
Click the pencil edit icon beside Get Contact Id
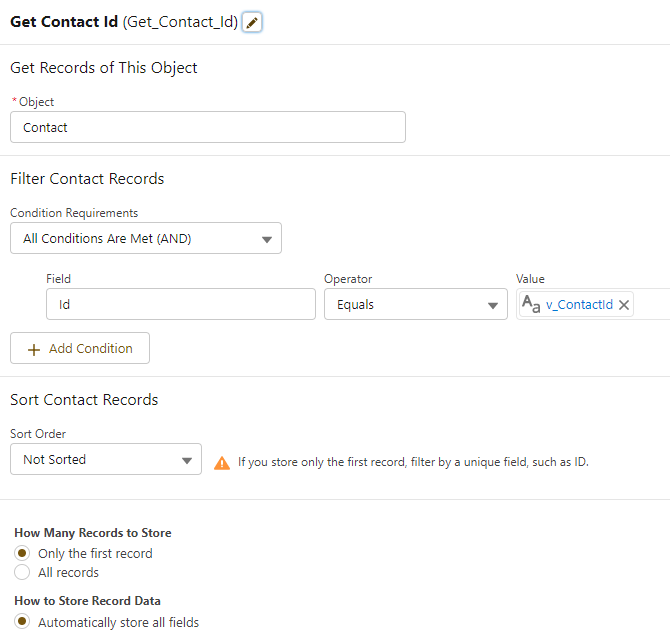(x=252, y=22)
